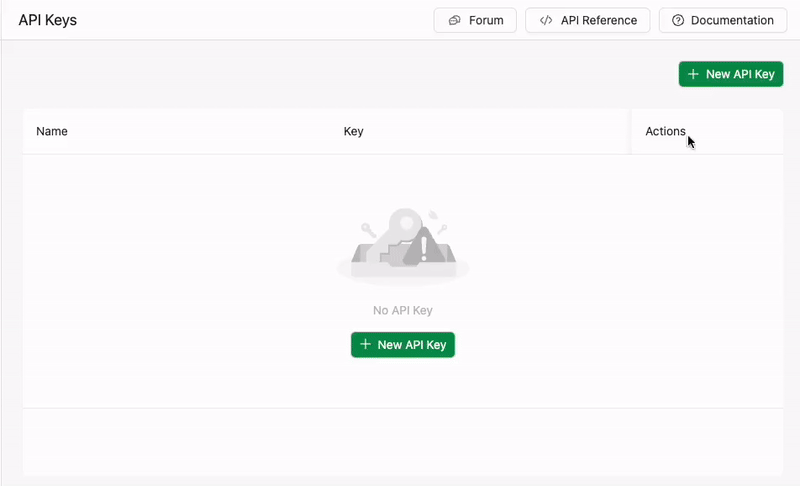
Task: Open the API Reference button
Action: [x=588, y=20]
